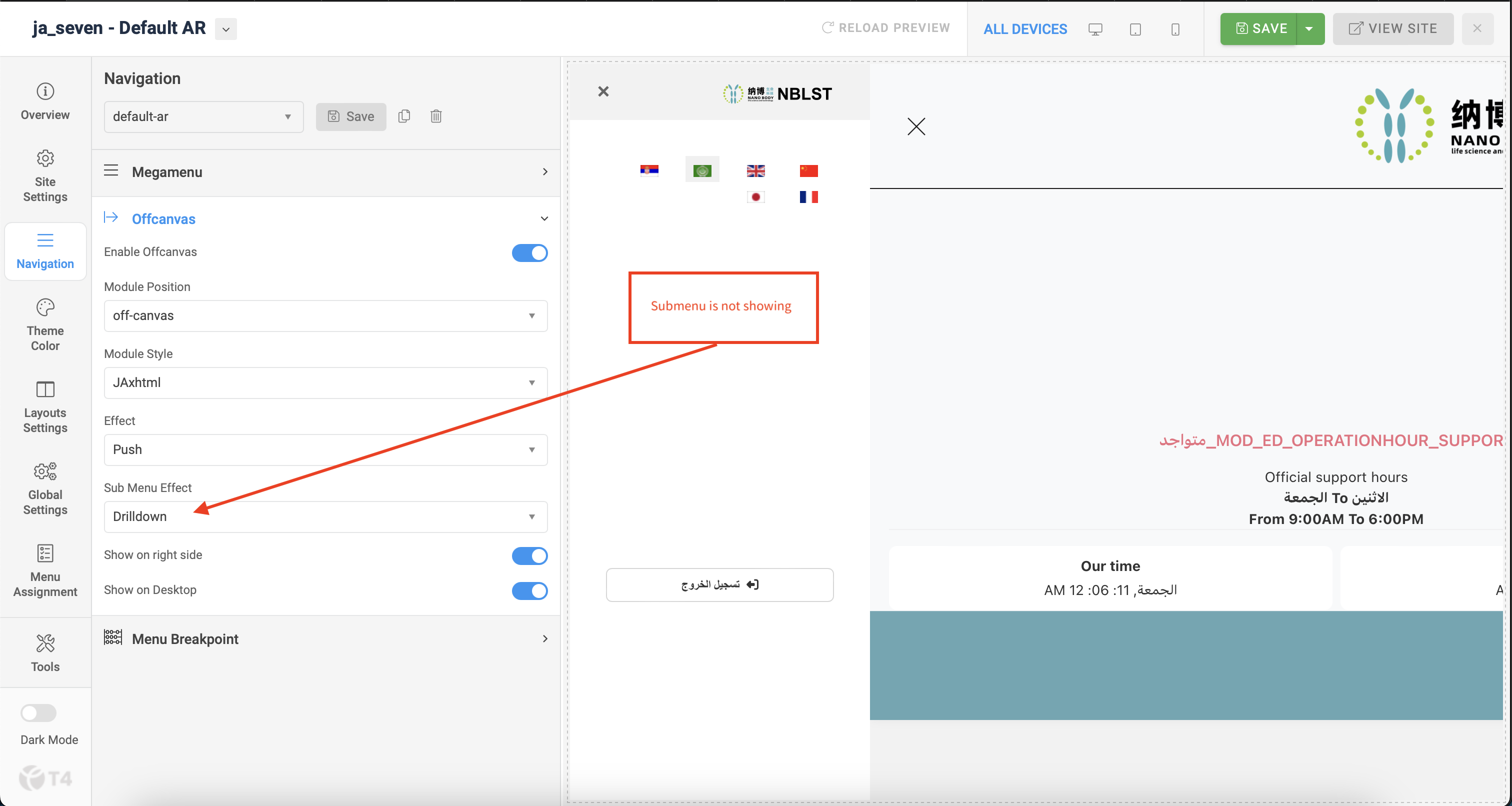Click the duplicate navigation profile icon
This screenshot has height=806, width=1512.
(404, 116)
